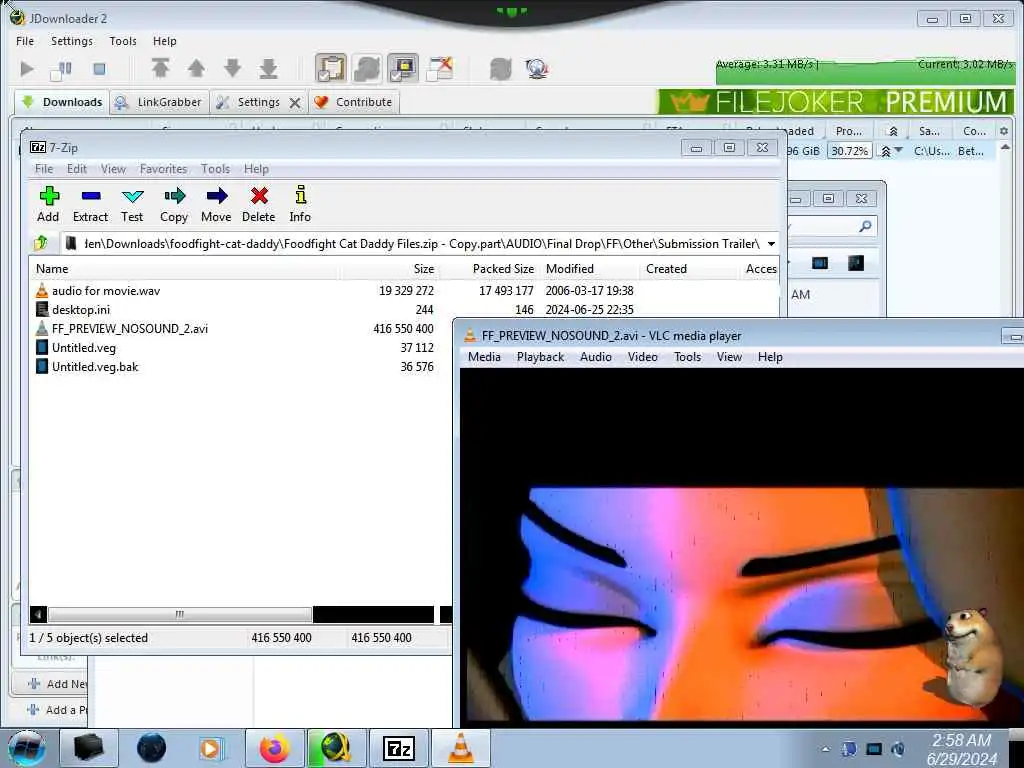Sort by Size column in 7-Zip

click(x=423, y=268)
